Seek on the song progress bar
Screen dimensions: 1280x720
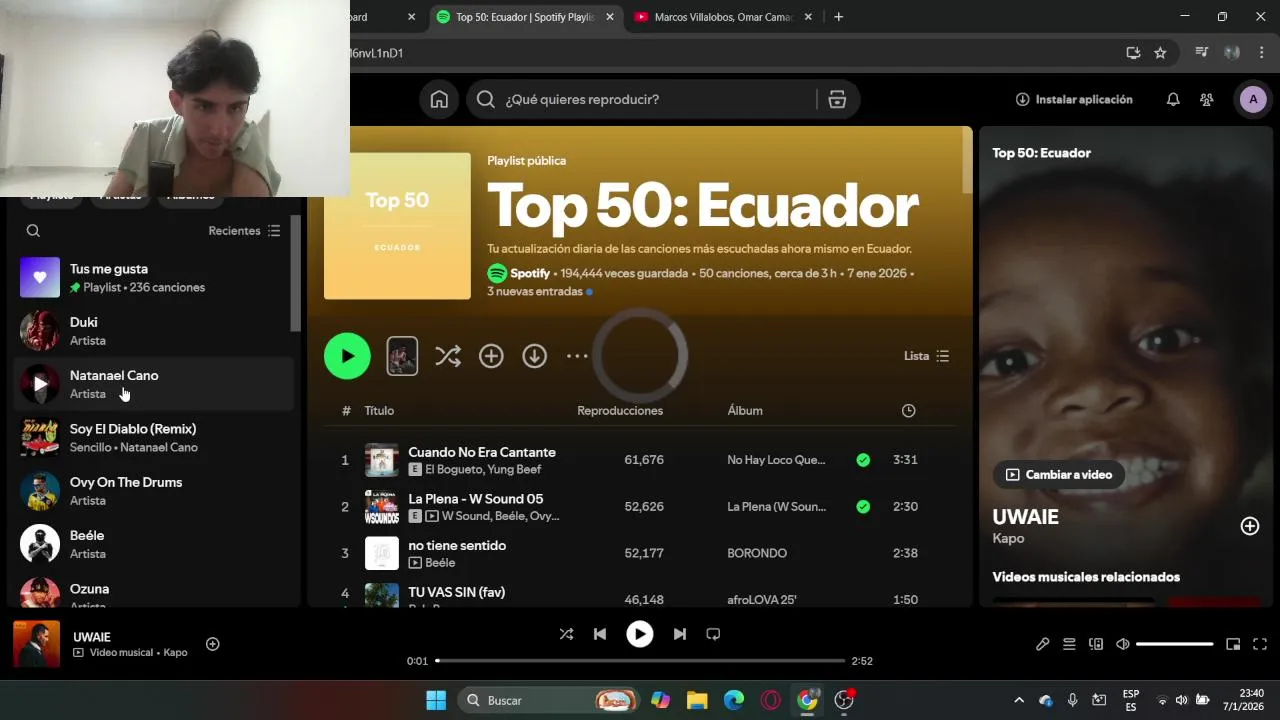coord(640,661)
